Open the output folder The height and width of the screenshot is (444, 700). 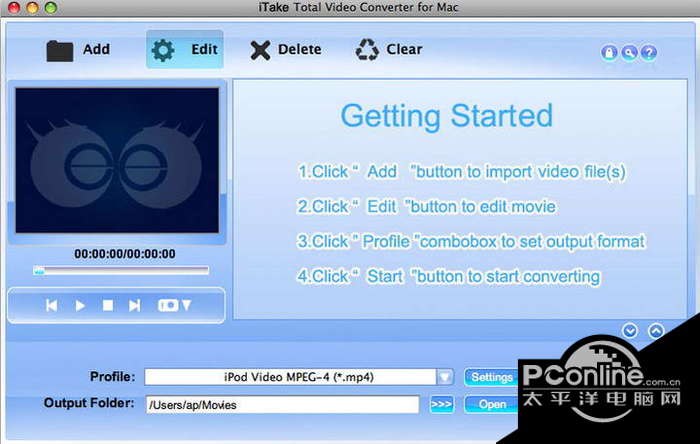point(492,404)
